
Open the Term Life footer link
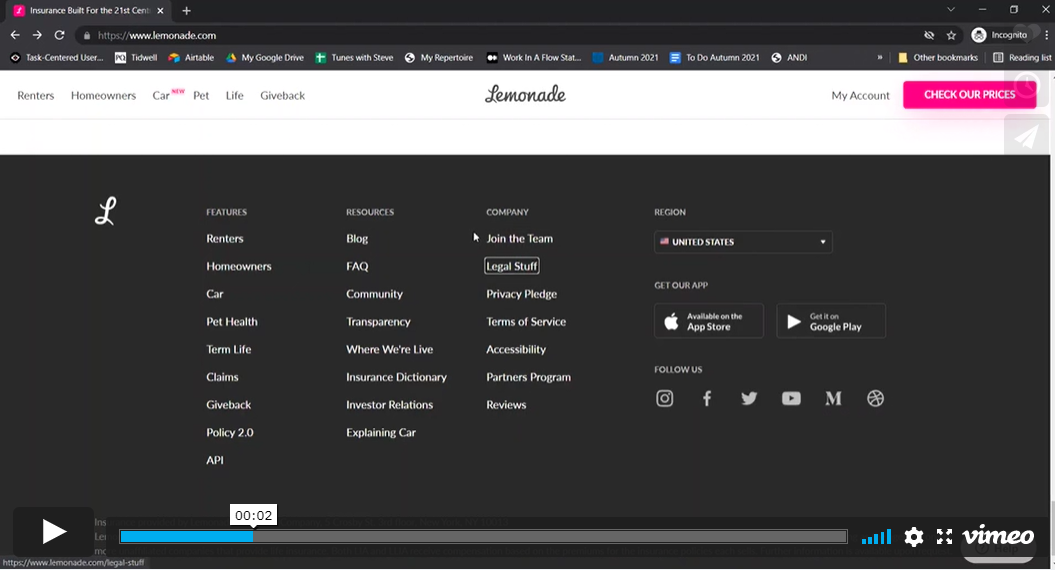click(x=229, y=349)
